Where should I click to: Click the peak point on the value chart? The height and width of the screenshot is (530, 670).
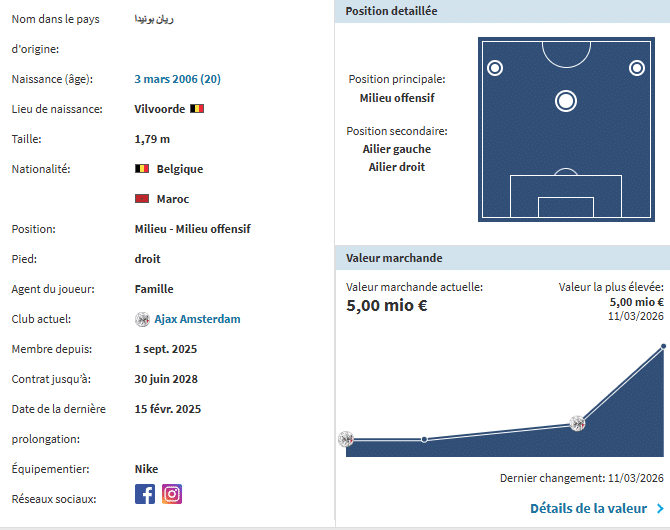click(x=663, y=347)
